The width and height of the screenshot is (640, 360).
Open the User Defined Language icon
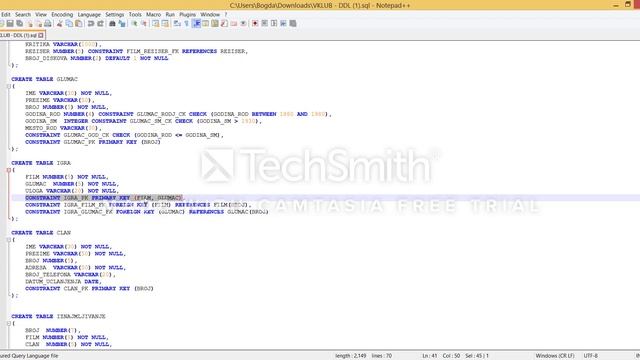(205, 24)
